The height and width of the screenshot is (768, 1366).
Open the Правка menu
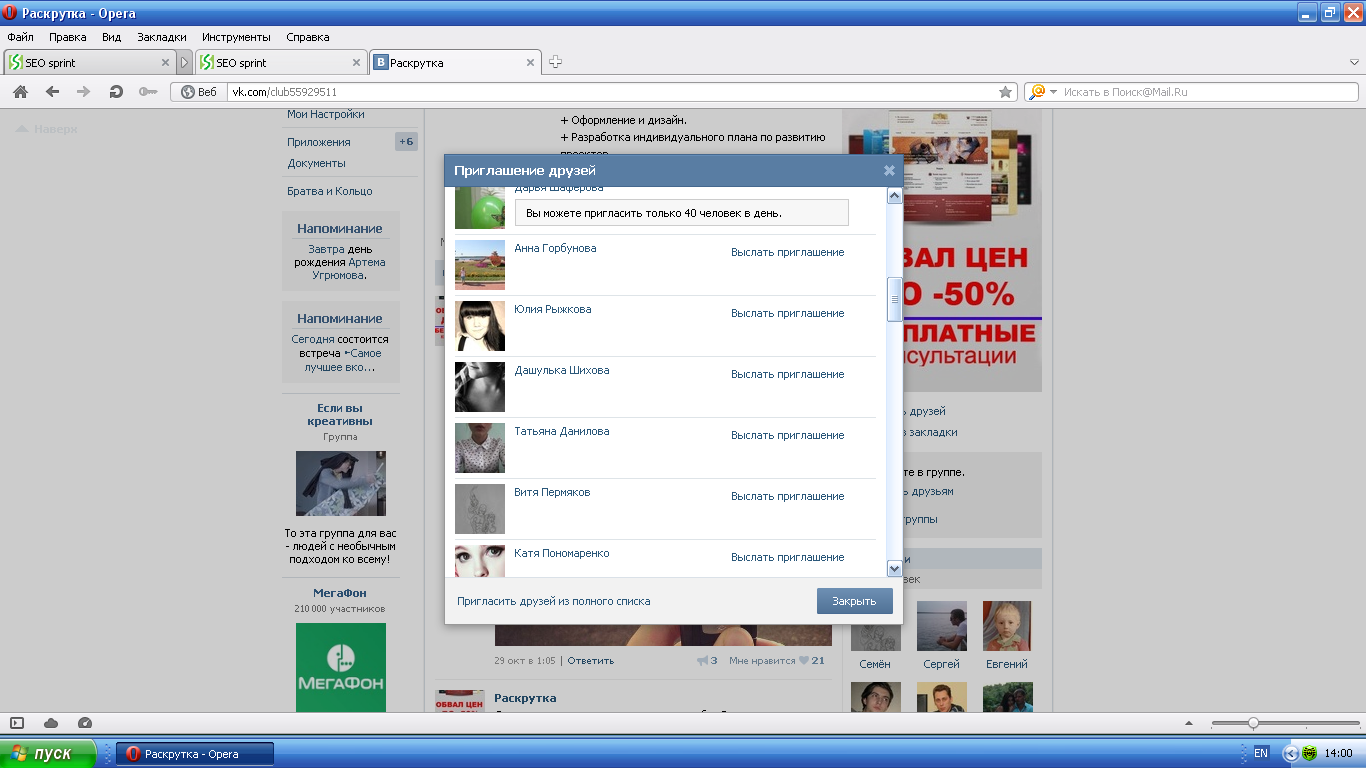68,37
